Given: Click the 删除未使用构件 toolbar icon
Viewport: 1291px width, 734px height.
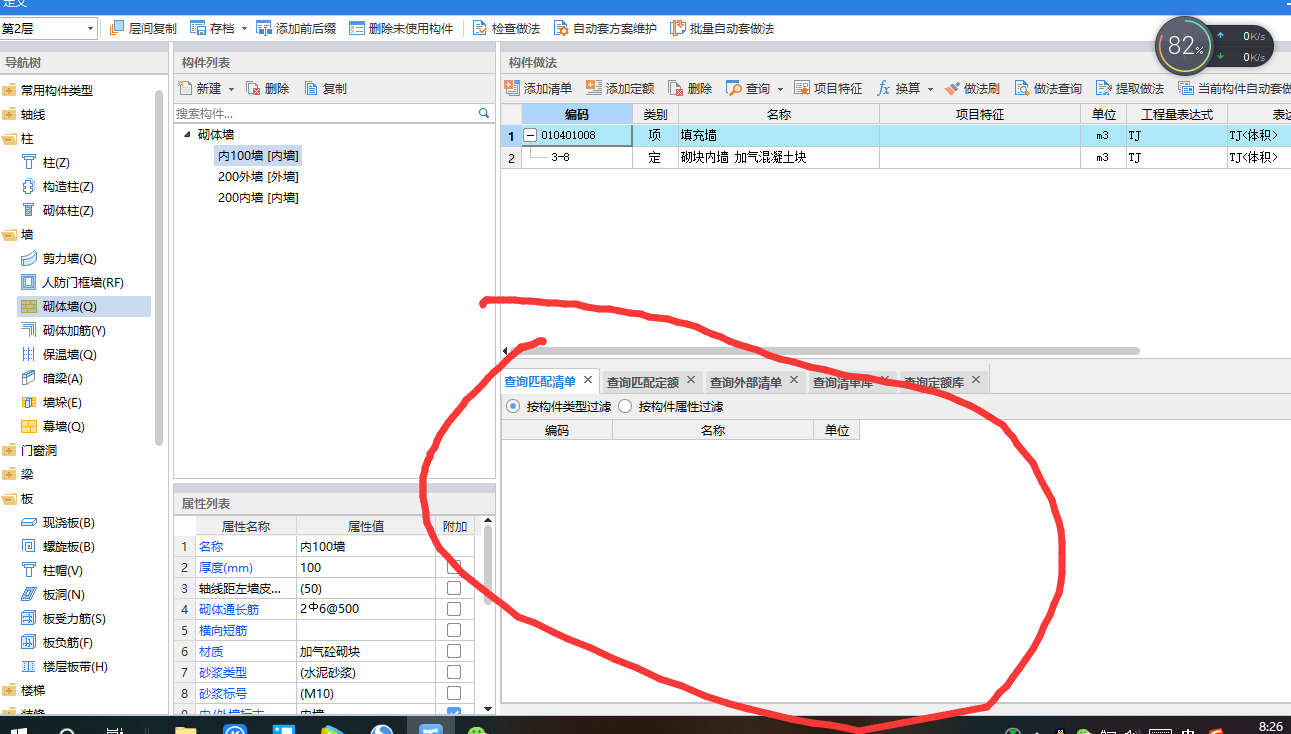Looking at the screenshot, I should pos(357,29).
